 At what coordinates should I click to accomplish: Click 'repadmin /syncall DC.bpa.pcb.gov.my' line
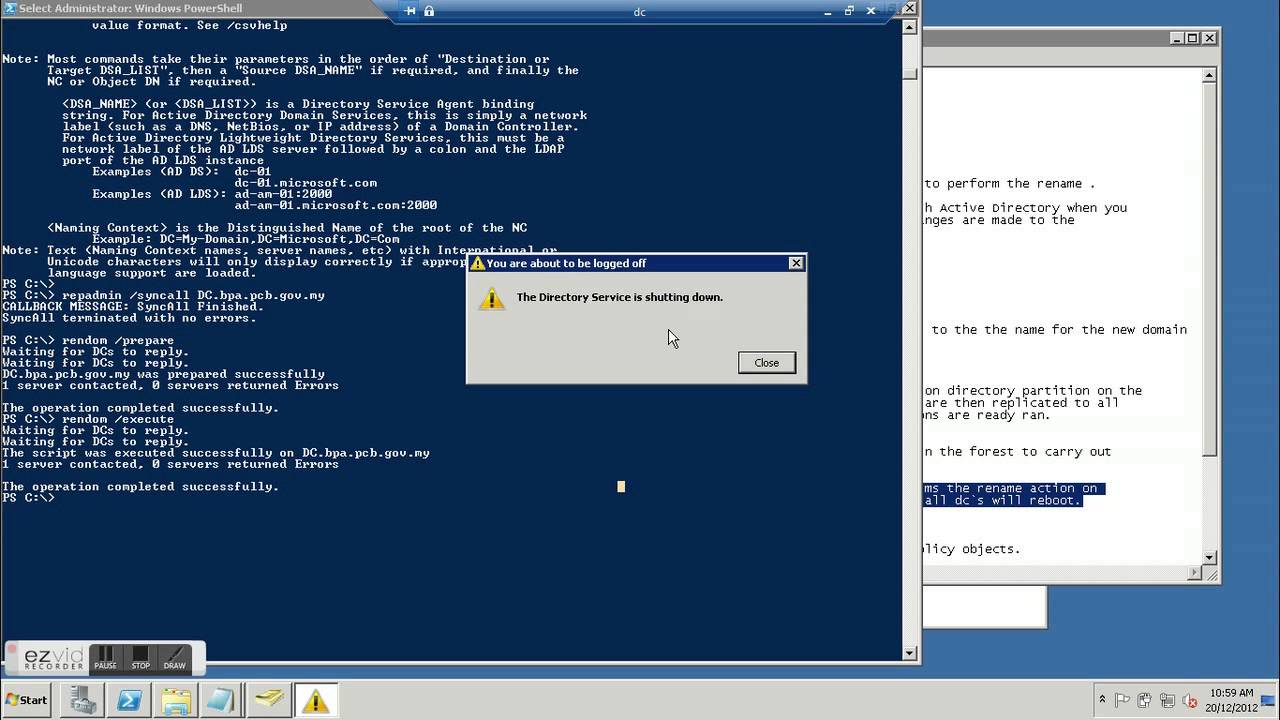tap(163, 296)
